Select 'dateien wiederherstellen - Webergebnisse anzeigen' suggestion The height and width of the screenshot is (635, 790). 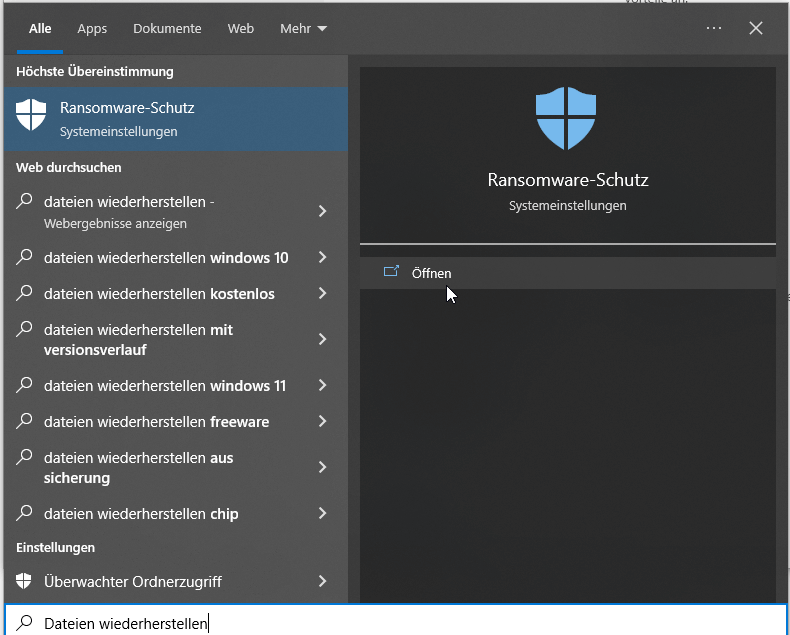176,211
